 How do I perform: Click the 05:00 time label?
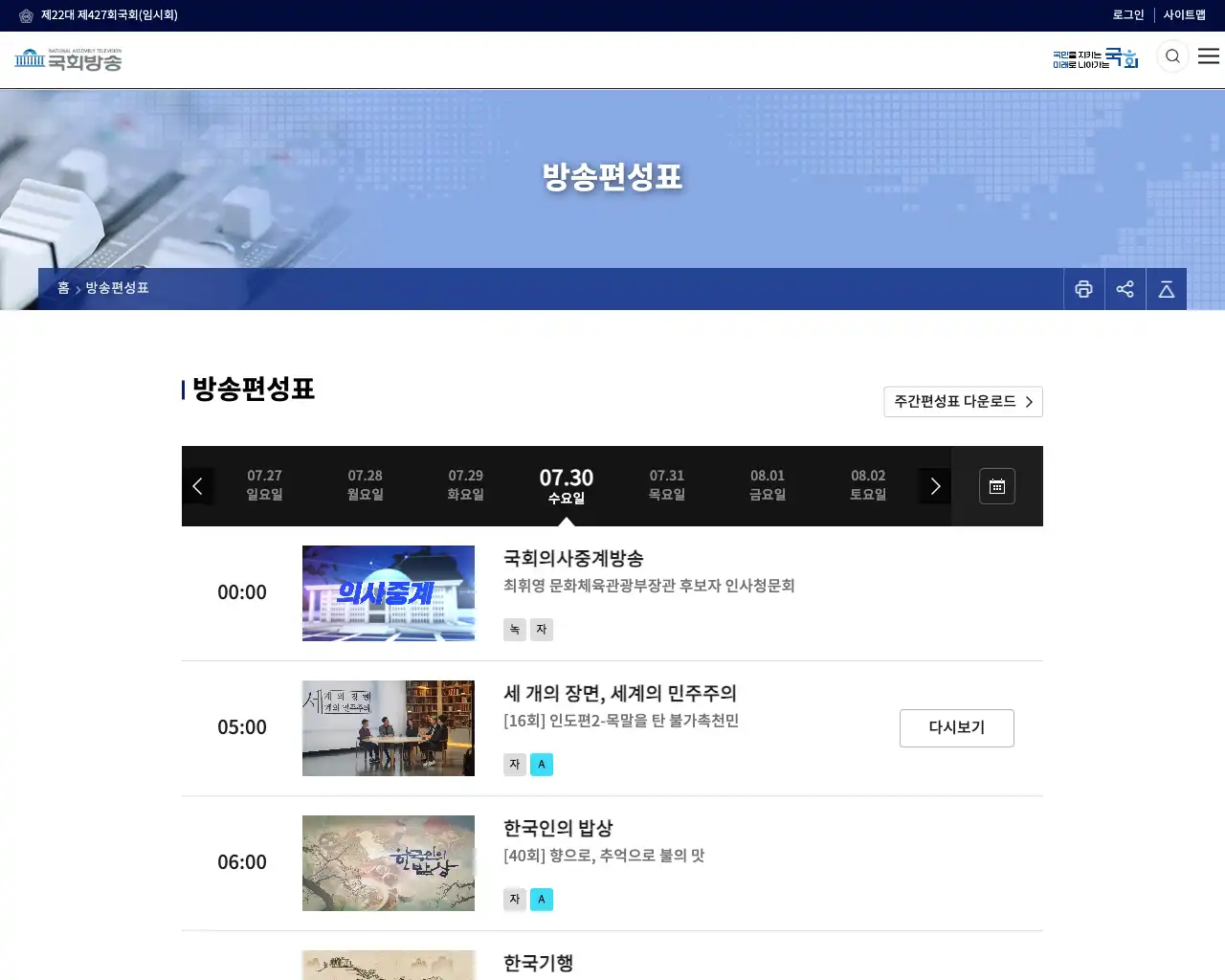[x=242, y=727]
